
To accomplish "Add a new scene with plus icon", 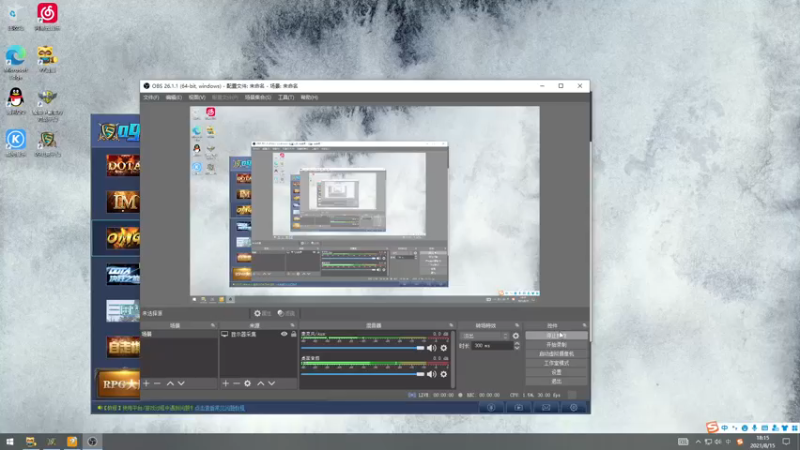I will (146, 383).
